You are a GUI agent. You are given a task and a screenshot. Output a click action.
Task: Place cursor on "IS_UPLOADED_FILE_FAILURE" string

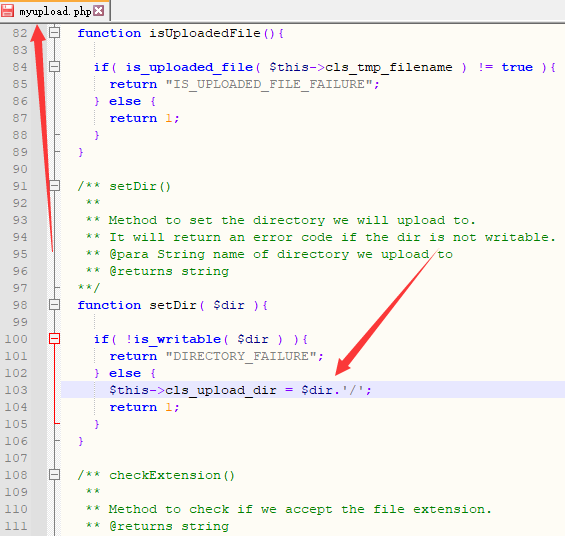[x=269, y=84]
